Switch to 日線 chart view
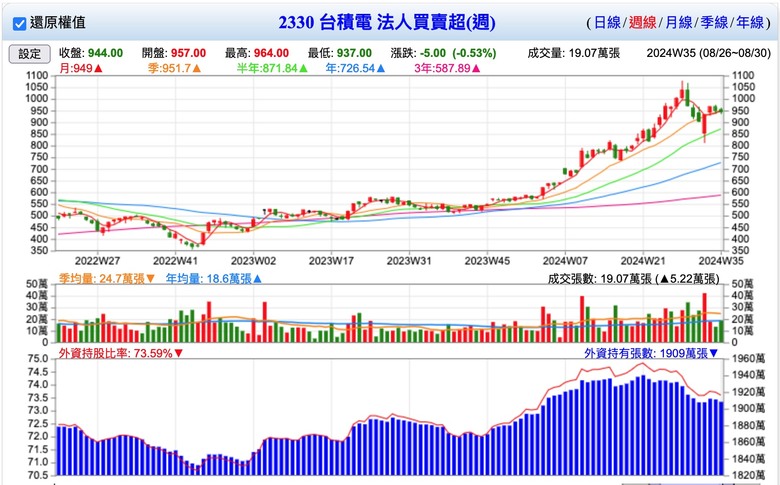This screenshot has width=780, height=485. pyautogui.click(x=607, y=22)
